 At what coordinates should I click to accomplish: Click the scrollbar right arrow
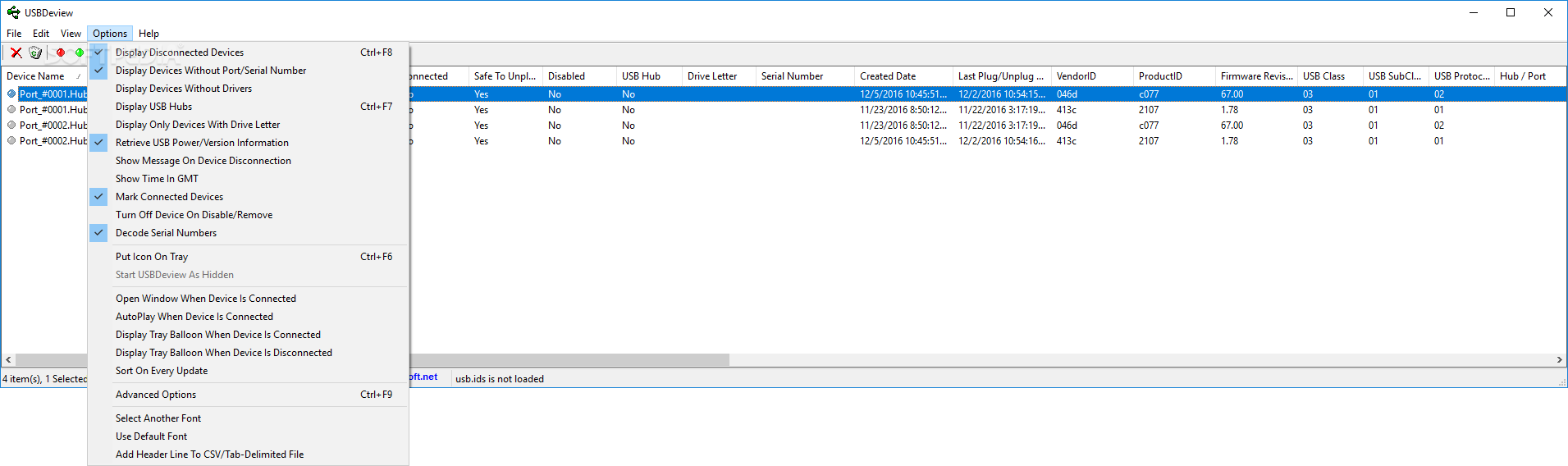tap(1559, 359)
